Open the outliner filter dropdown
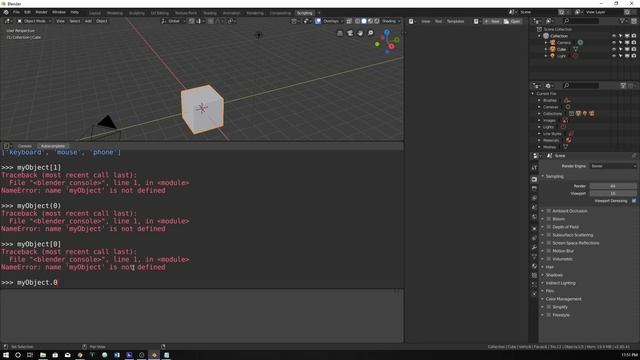640x360 pixels. (623, 21)
